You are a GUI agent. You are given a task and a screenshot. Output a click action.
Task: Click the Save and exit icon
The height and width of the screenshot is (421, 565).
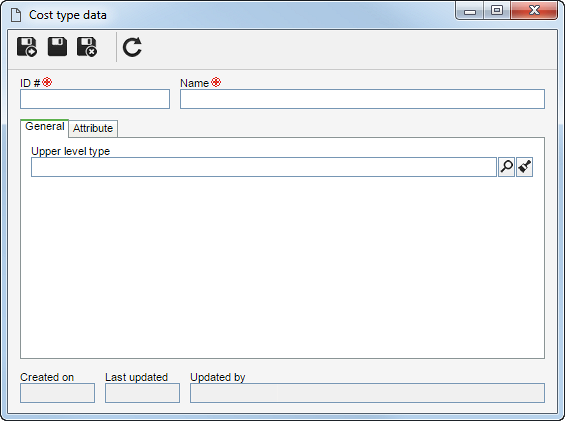coord(87,47)
